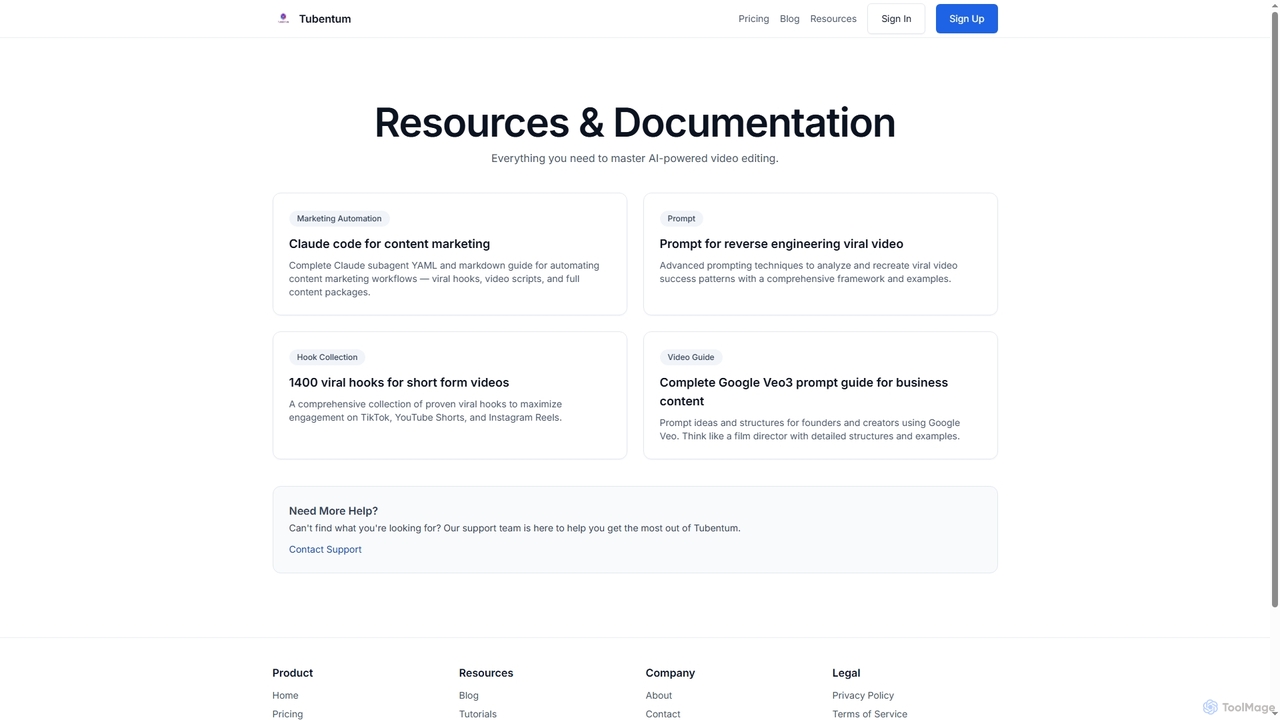Click the Tubentum logo icon
The width and height of the screenshot is (1280, 720).
pyautogui.click(x=283, y=18)
